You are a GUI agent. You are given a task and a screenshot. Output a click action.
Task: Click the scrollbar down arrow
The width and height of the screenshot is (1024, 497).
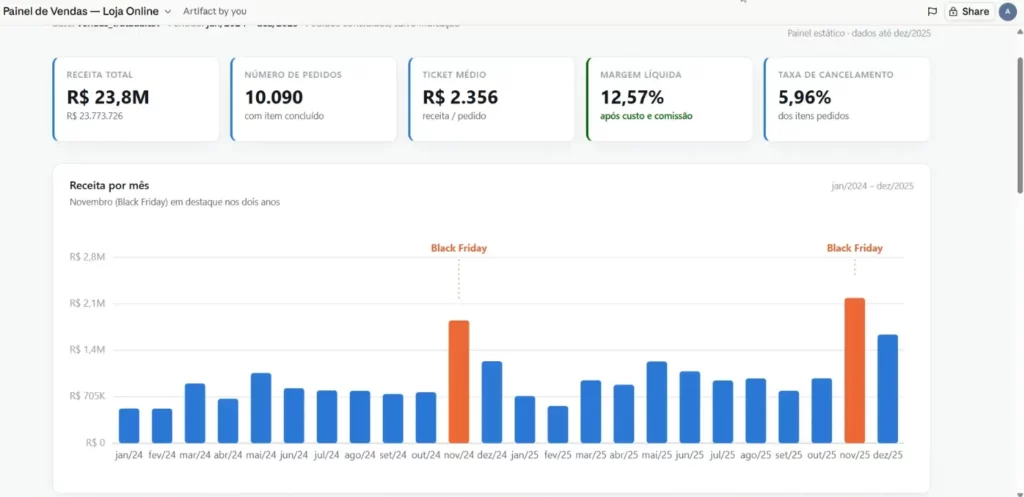coord(1019,492)
